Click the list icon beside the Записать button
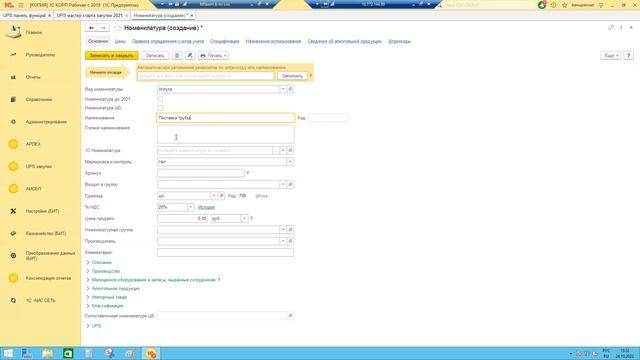The height and width of the screenshot is (360, 640). point(177,56)
